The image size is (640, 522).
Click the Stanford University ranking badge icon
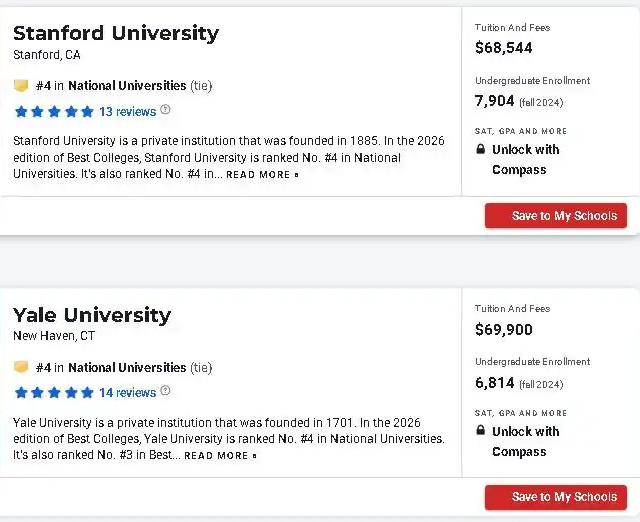[21, 86]
